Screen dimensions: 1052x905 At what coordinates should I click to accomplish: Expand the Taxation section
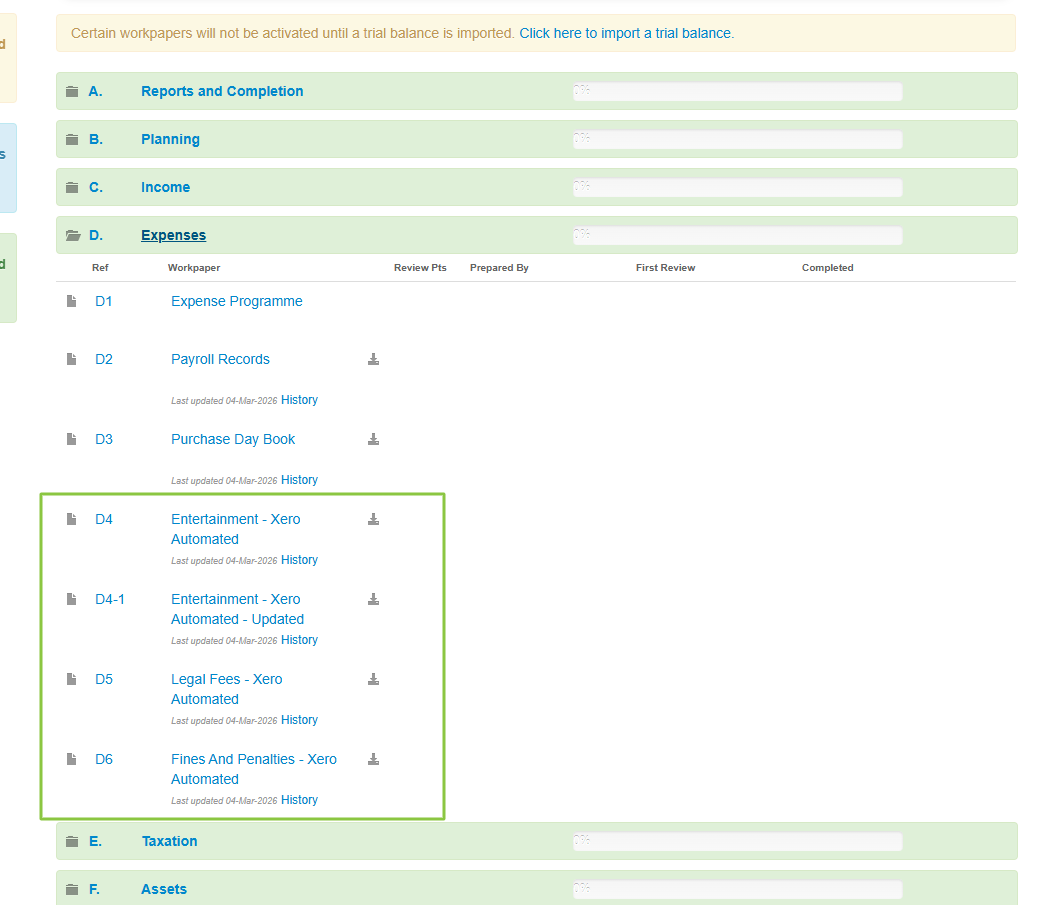169,841
